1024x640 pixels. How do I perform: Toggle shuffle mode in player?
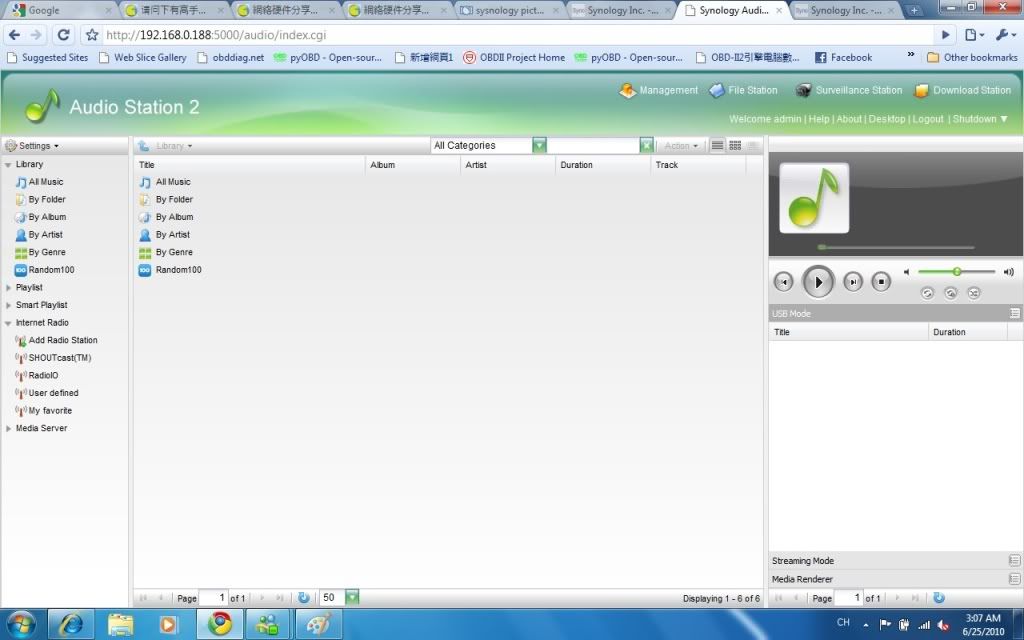click(x=974, y=293)
